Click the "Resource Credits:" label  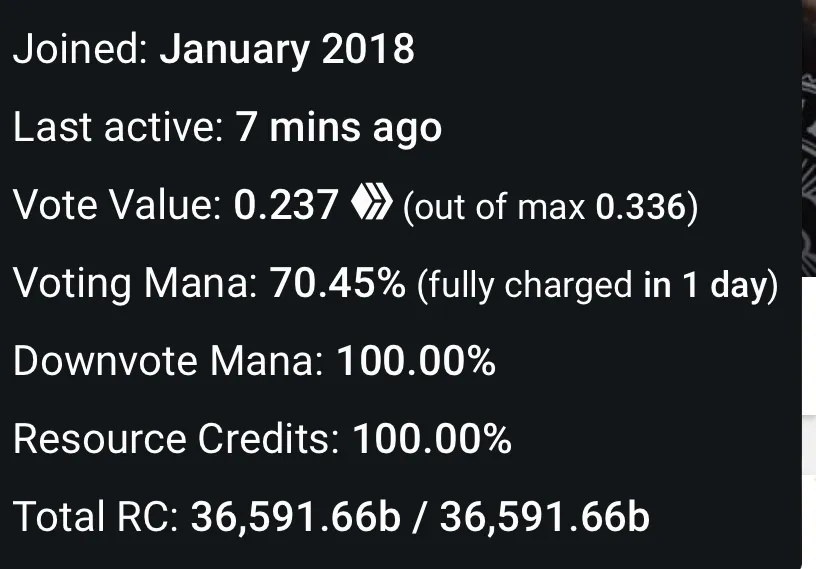coord(176,439)
